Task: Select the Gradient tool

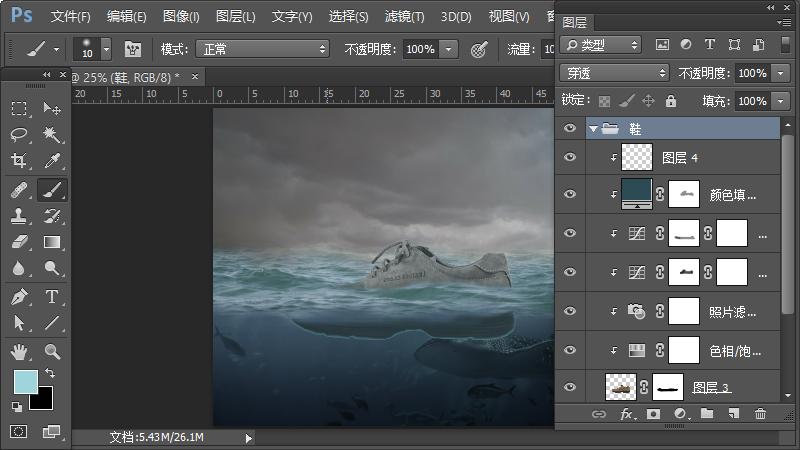Action: point(52,242)
